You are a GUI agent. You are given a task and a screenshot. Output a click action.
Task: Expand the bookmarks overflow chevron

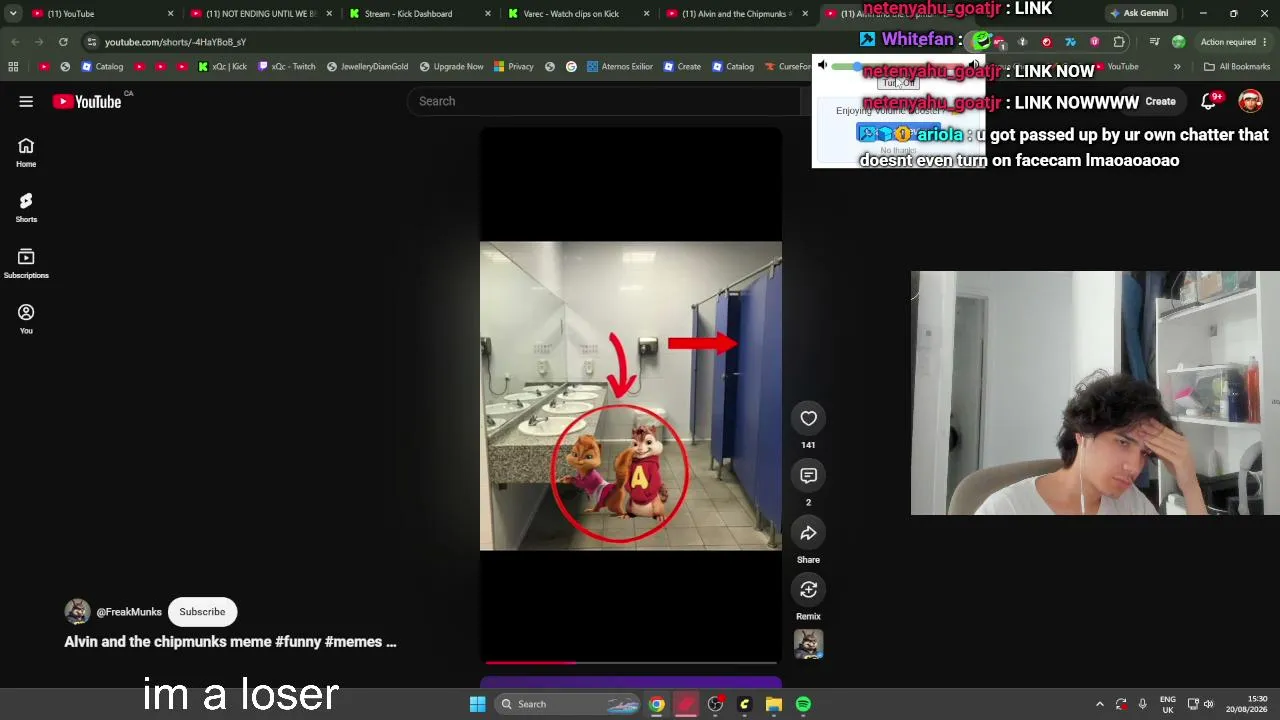click(x=1177, y=67)
